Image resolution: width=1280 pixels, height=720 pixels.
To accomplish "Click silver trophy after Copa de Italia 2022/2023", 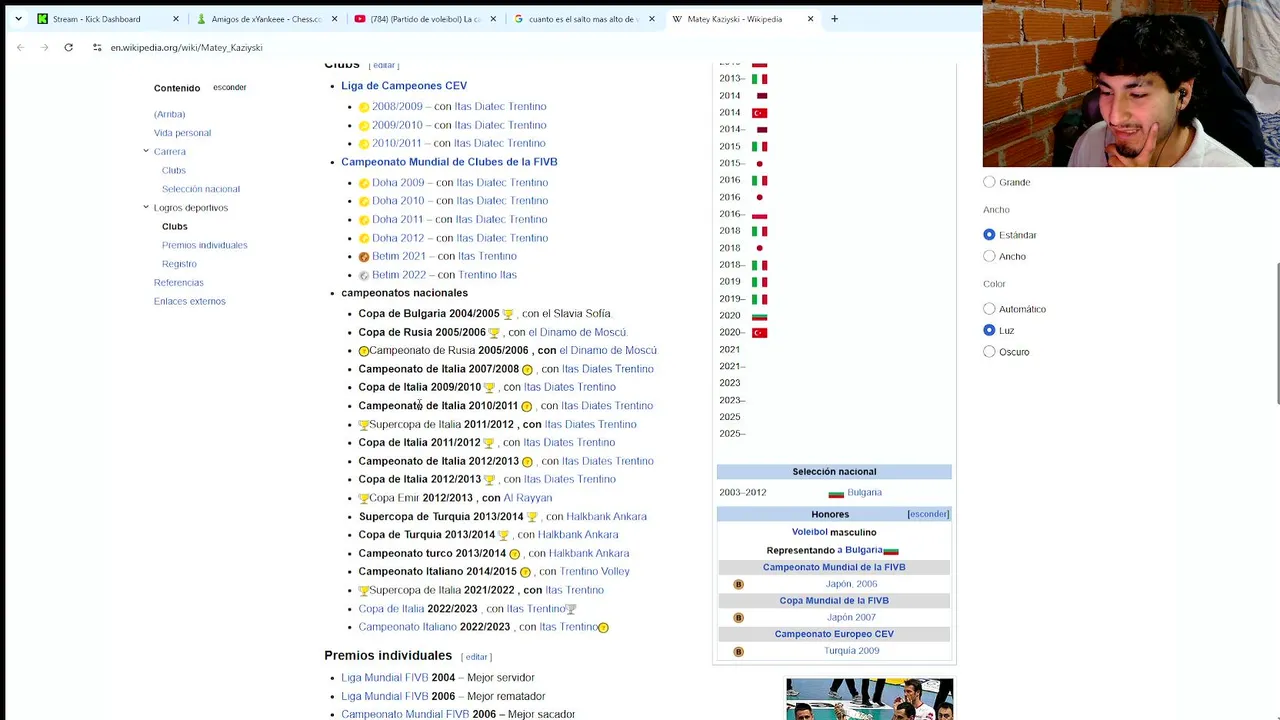I will click(x=571, y=609).
